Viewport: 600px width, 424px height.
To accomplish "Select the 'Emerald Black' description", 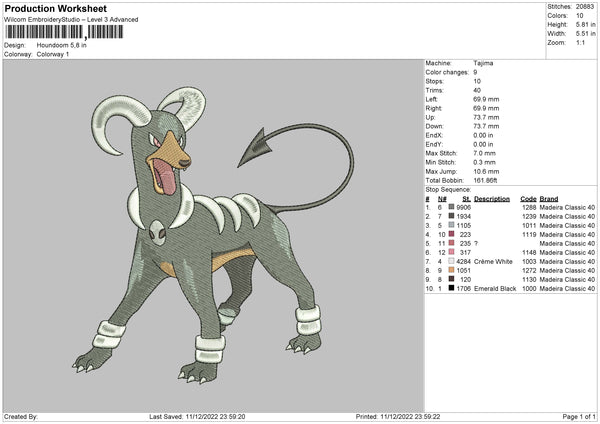I will coord(495,289).
